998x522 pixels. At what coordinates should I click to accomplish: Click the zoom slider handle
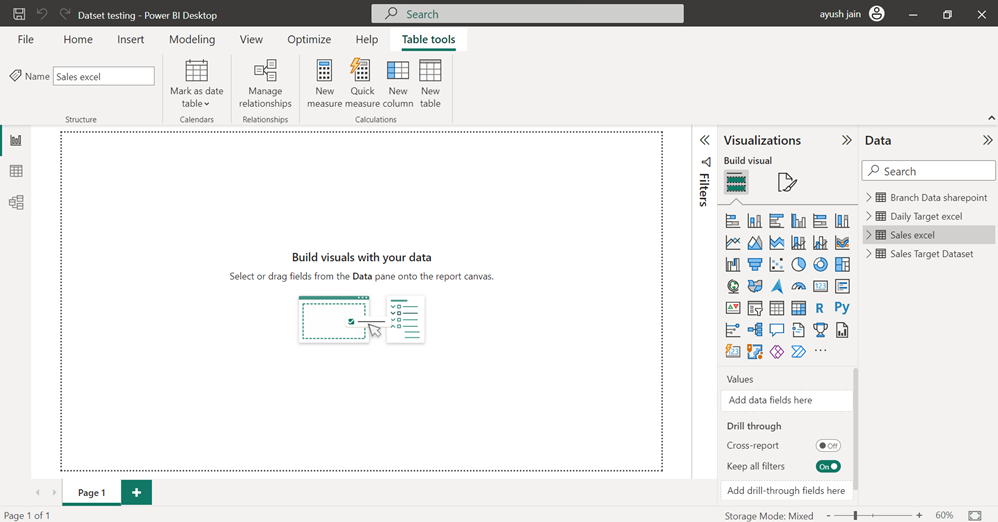pyautogui.click(x=855, y=515)
